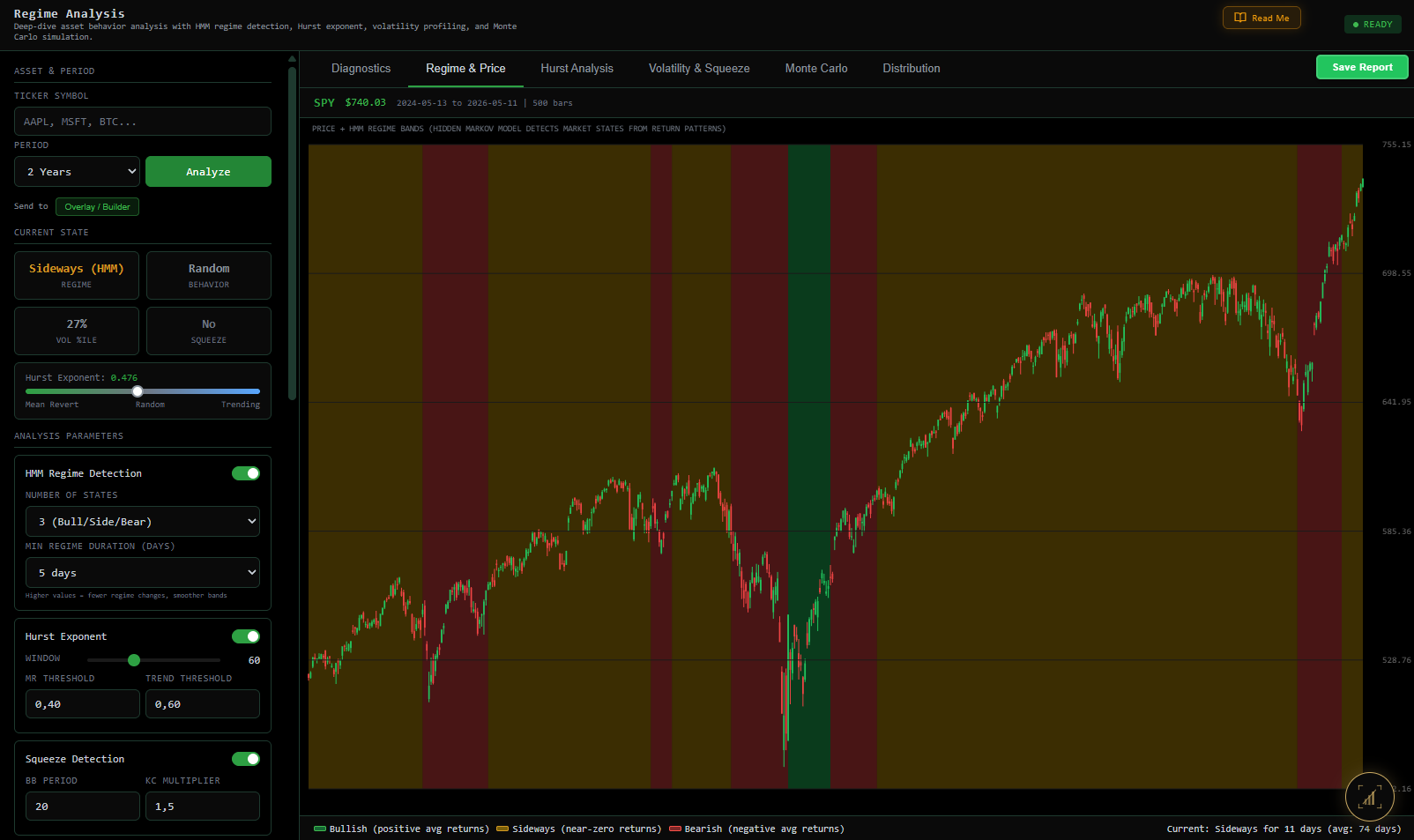The image size is (1414, 840).
Task: Select the Regime & Price tab
Action: click(x=465, y=69)
